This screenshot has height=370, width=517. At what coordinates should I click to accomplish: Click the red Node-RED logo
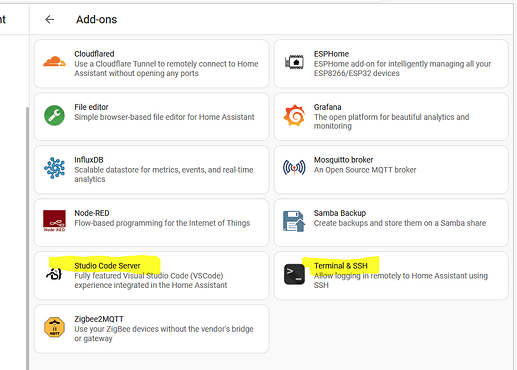(x=54, y=221)
